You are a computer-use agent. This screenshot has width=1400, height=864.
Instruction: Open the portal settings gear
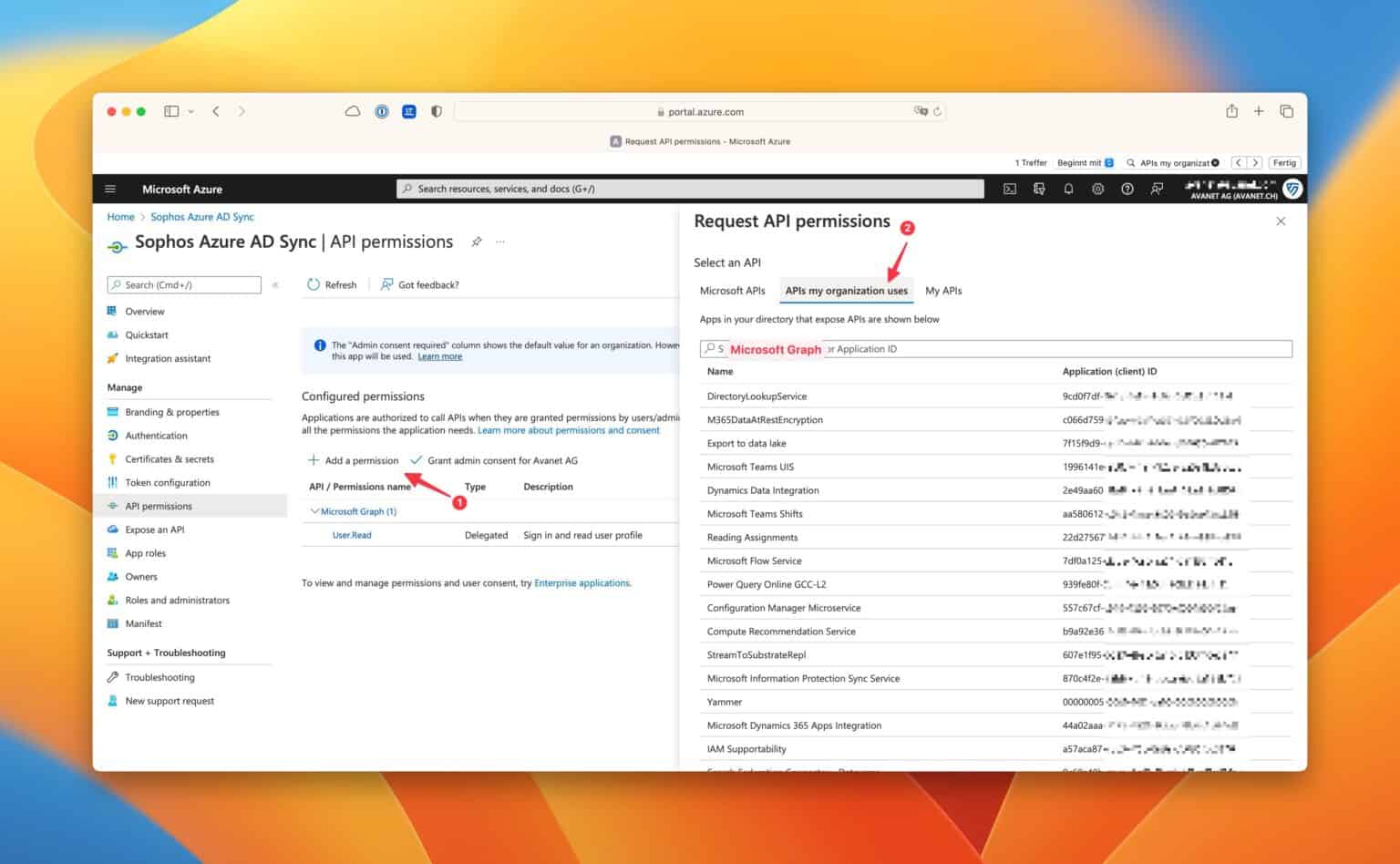(1097, 189)
